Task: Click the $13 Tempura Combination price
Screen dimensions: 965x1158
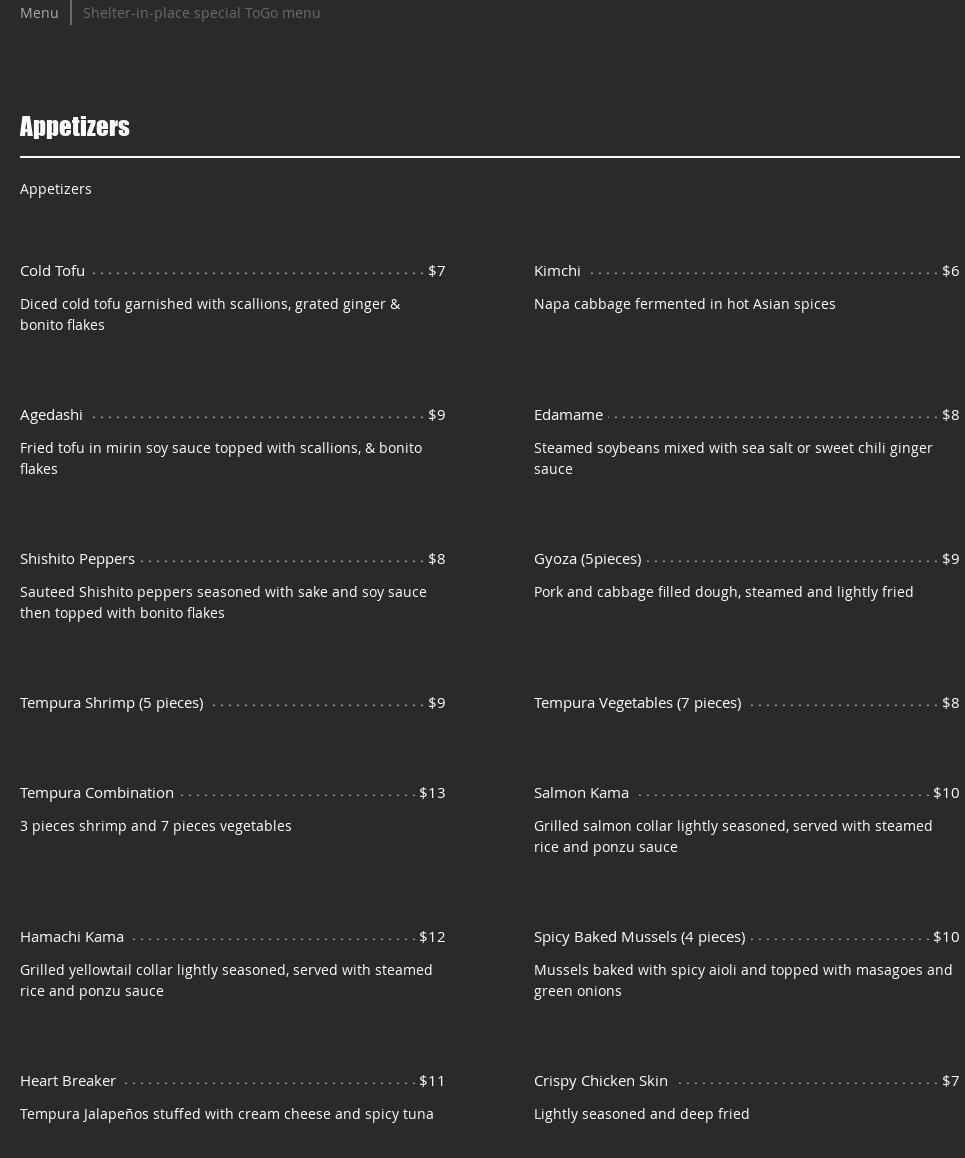Action: click(x=432, y=792)
